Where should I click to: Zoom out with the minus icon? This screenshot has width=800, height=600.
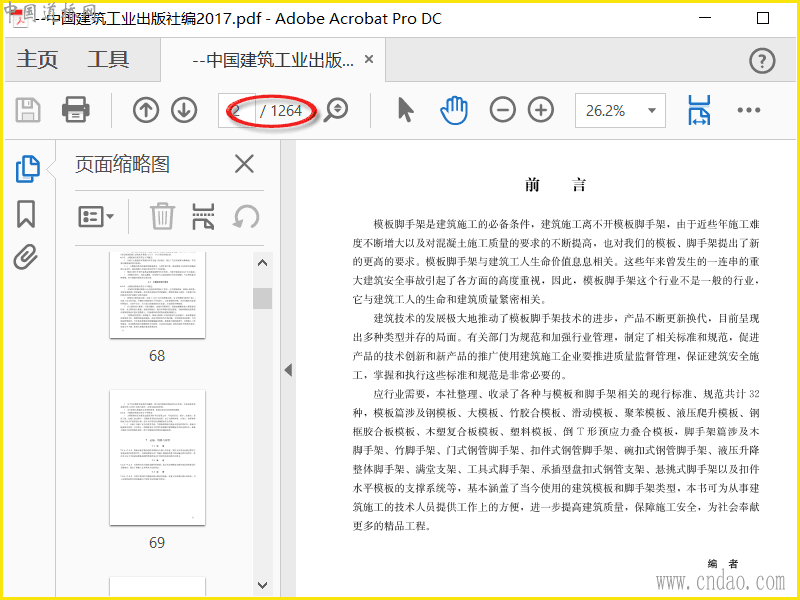click(503, 110)
